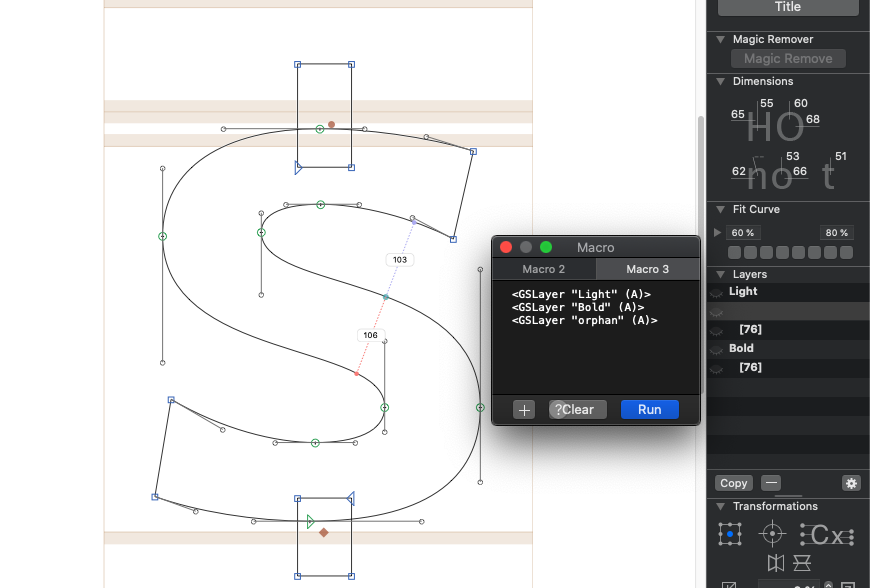Run the macro script
Screen dimensions: 870x588
(649, 409)
